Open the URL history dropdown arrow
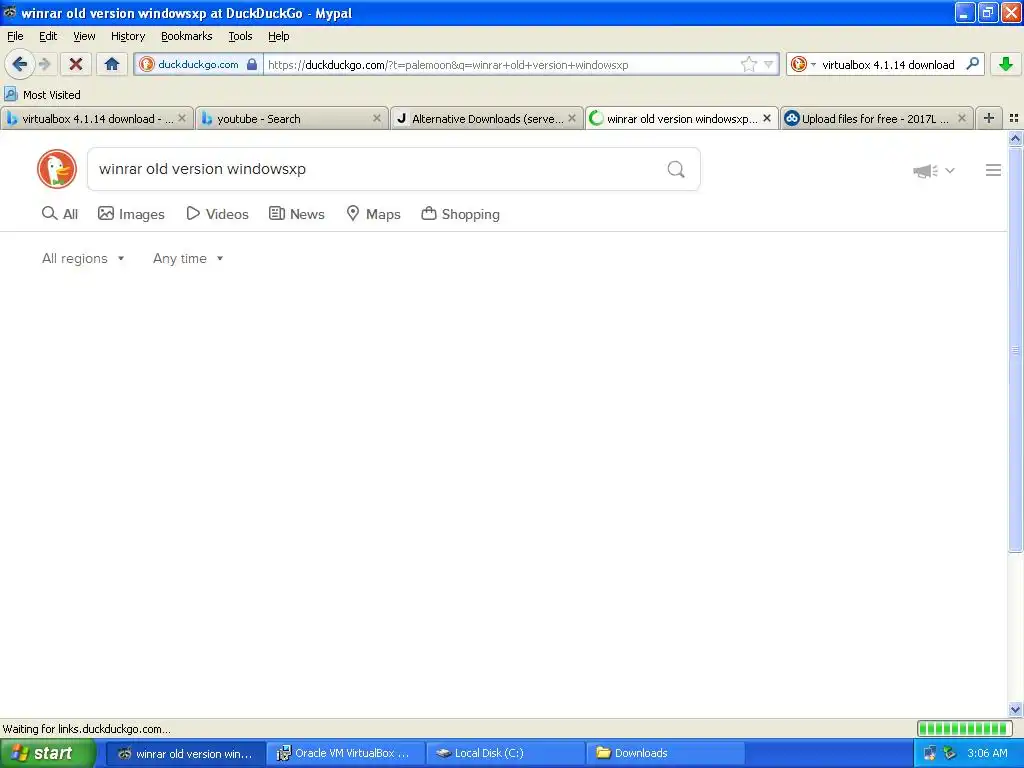Image resolution: width=1024 pixels, height=768 pixels. (x=769, y=64)
